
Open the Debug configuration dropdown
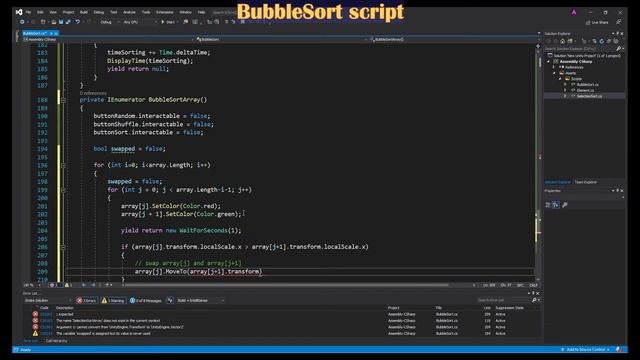click(x=109, y=22)
